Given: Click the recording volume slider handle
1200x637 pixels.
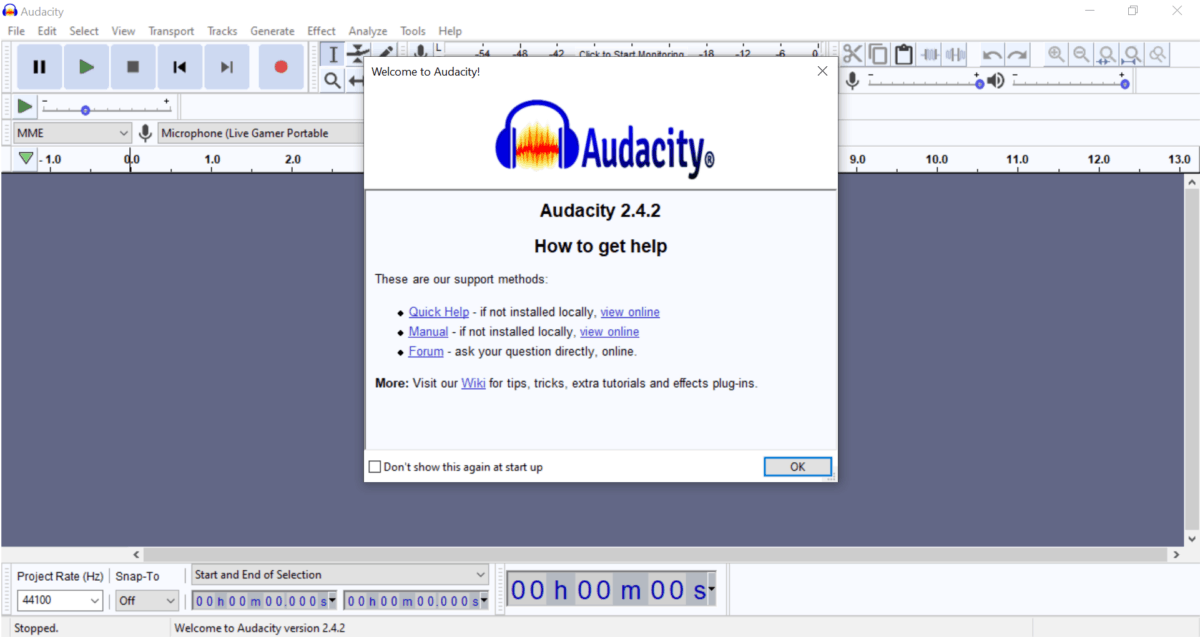Looking at the screenshot, I should (x=980, y=85).
